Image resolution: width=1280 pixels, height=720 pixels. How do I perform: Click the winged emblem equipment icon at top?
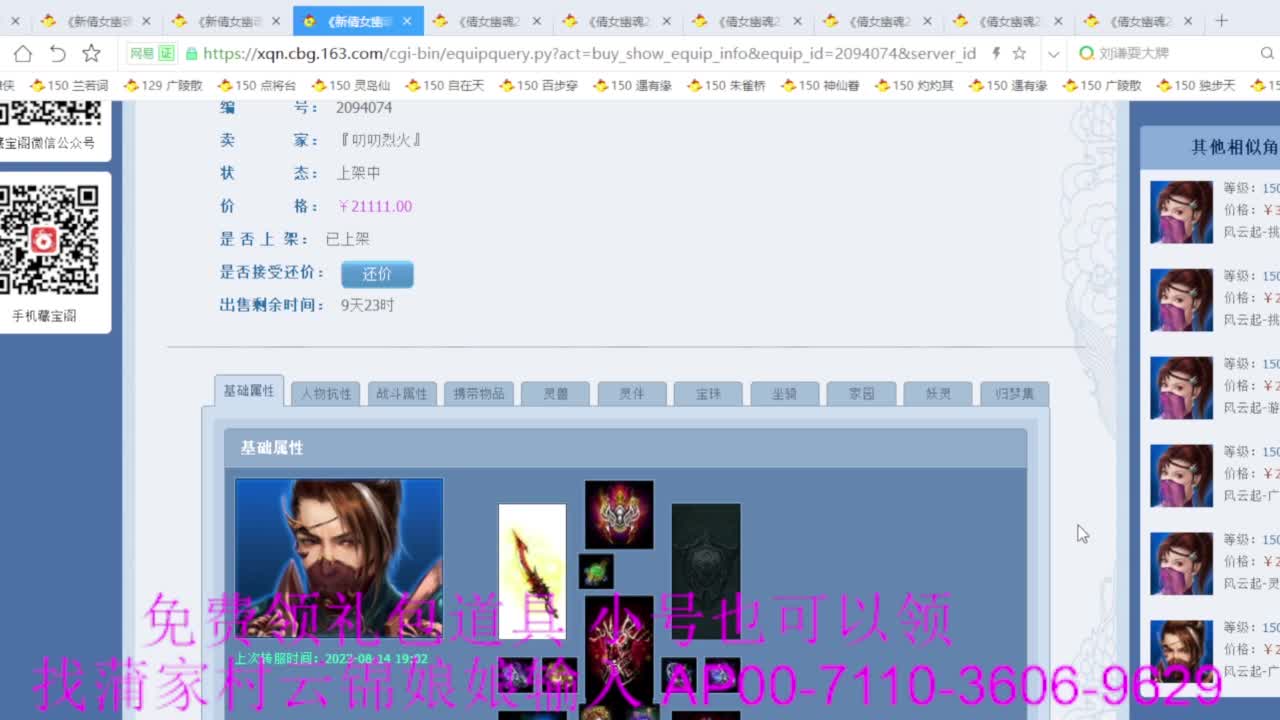pyautogui.click(x=619, y=514)
